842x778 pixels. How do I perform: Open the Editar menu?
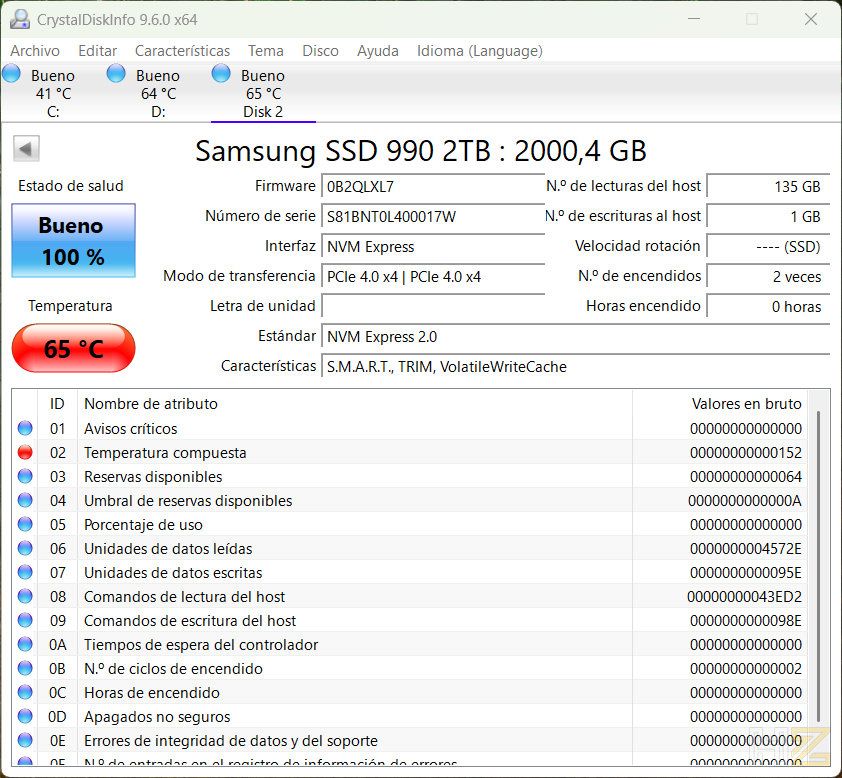click(x=97, y=51)
